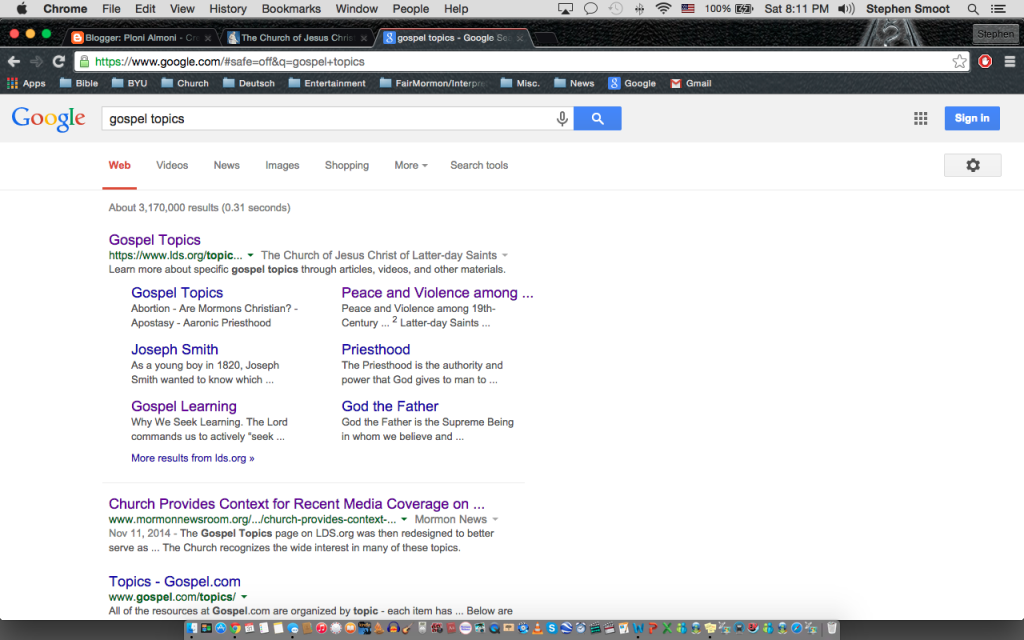Open the Google bookmark in the bookmarks bar
The image size is (1024, 640).
click(x=632, y=83)
